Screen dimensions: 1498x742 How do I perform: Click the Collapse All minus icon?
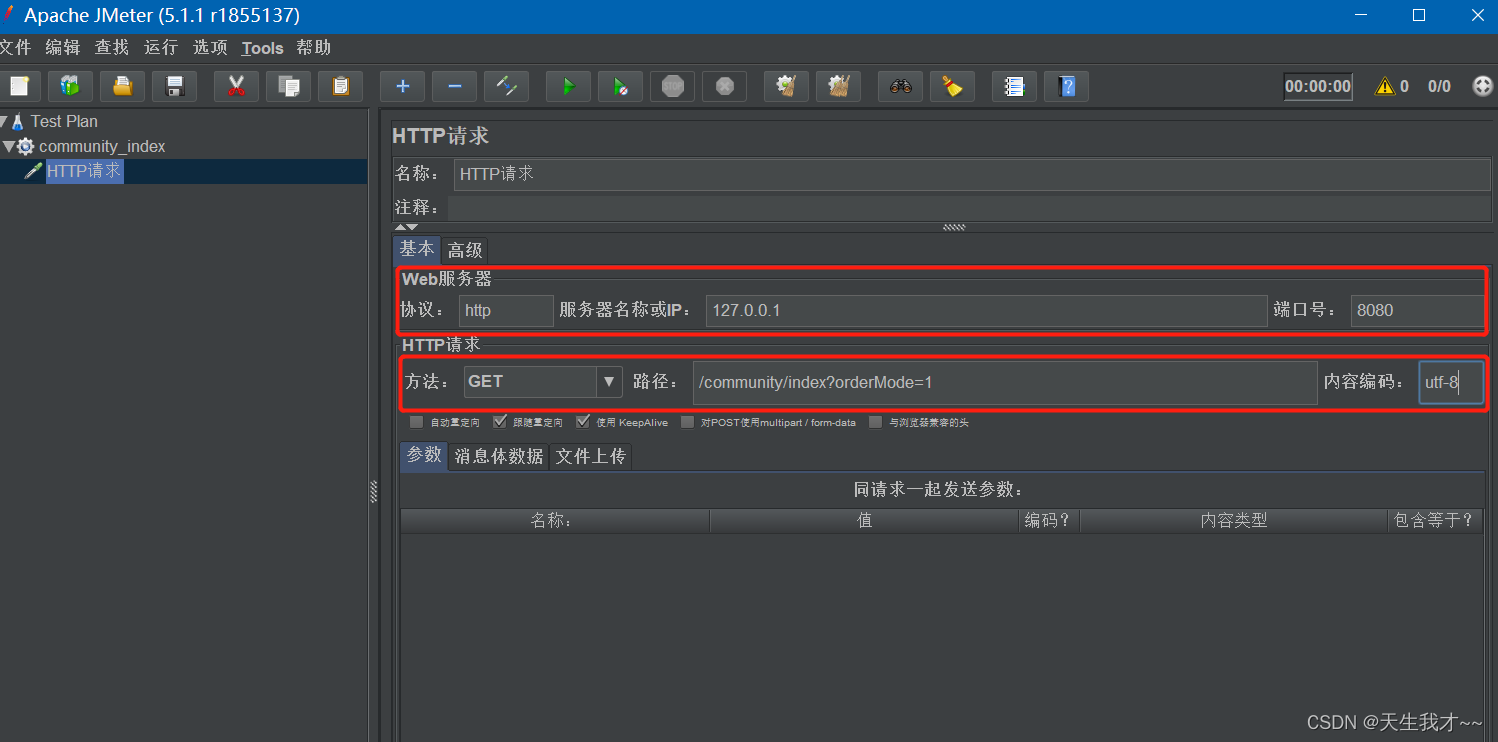point(454,86)
